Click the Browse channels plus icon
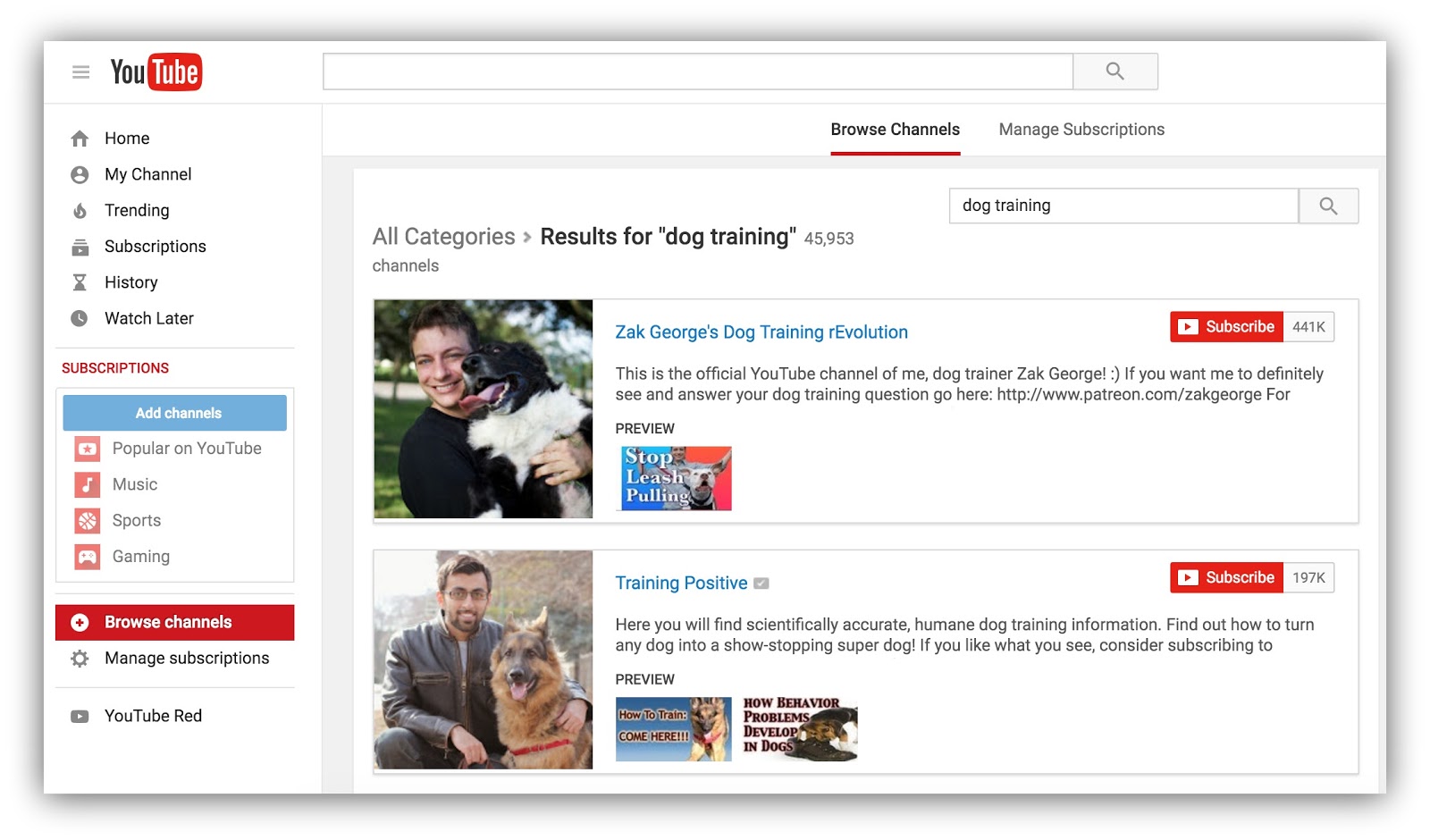This screenshot has width=1430, height=840. (80, 623)
